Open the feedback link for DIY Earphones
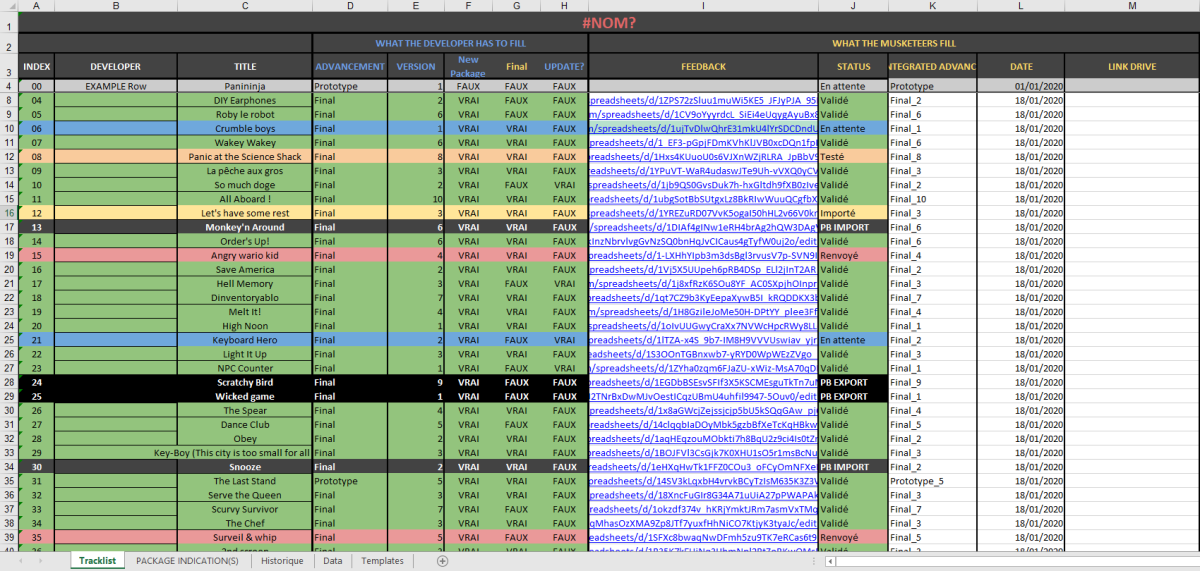This screenshot has height=571, width=1200. tap(703, 100)
